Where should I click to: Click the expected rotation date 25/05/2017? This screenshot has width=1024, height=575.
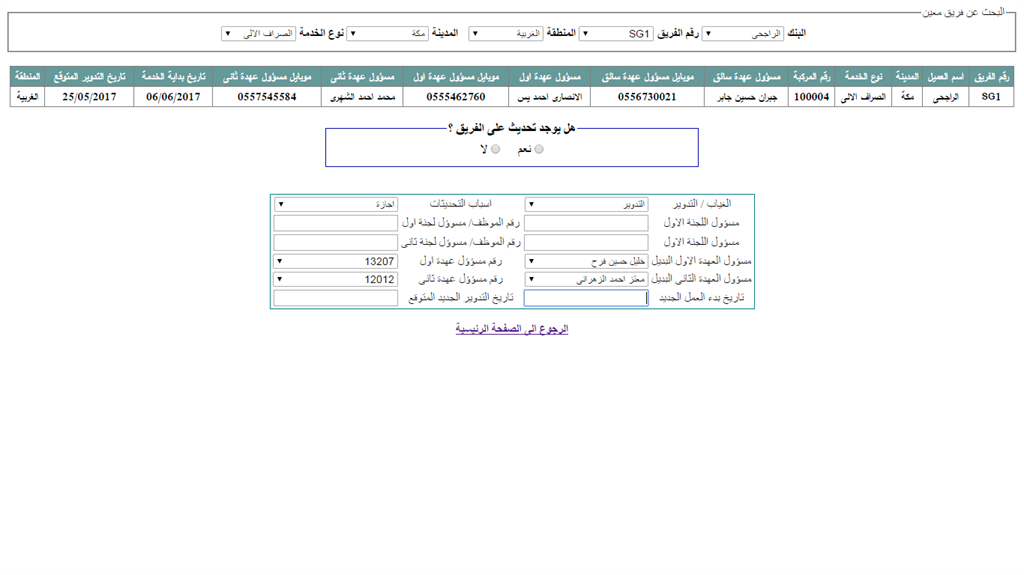pos(89,97)
